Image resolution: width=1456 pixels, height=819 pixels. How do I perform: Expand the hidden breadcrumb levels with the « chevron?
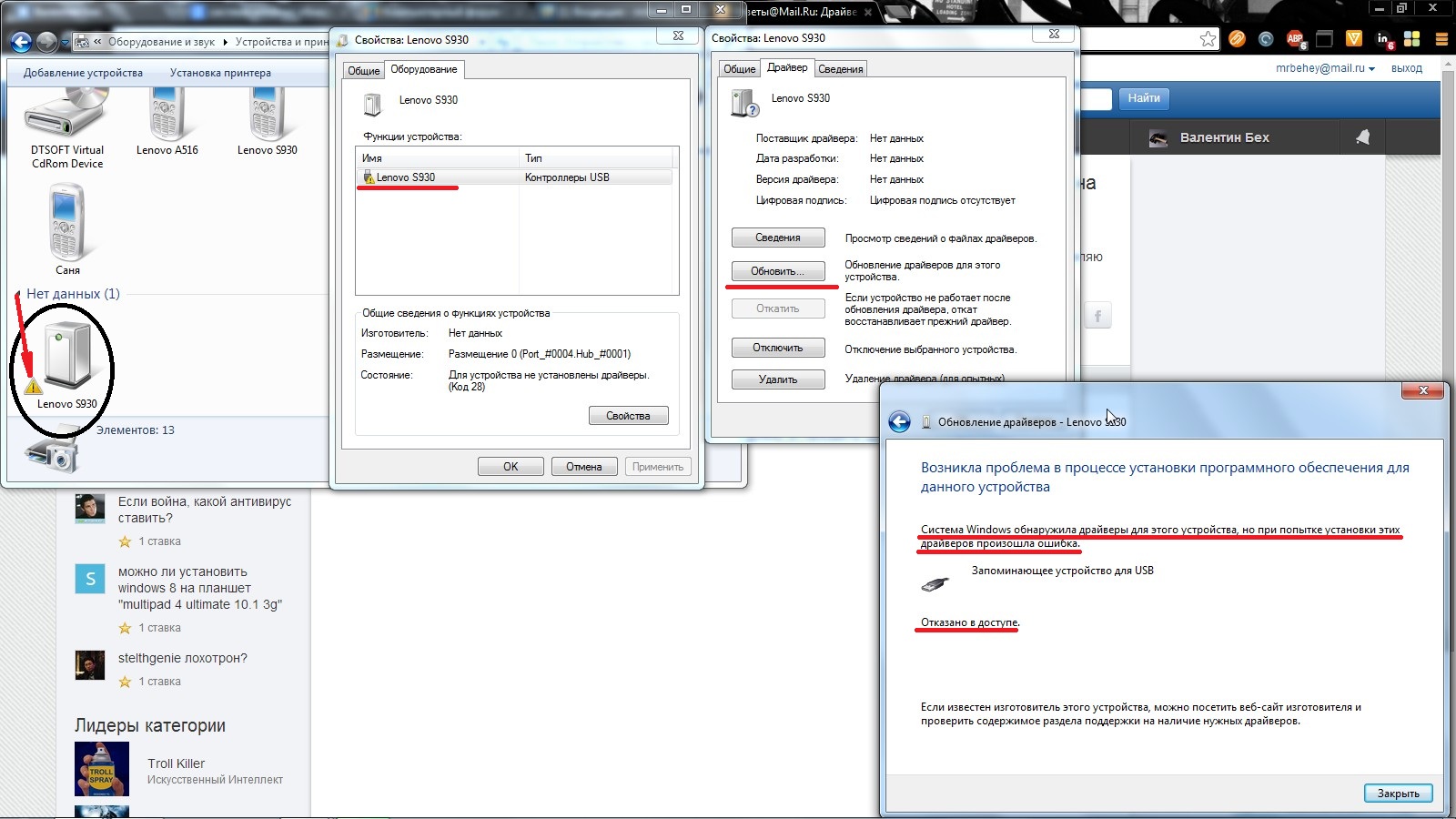pos(97,42)
